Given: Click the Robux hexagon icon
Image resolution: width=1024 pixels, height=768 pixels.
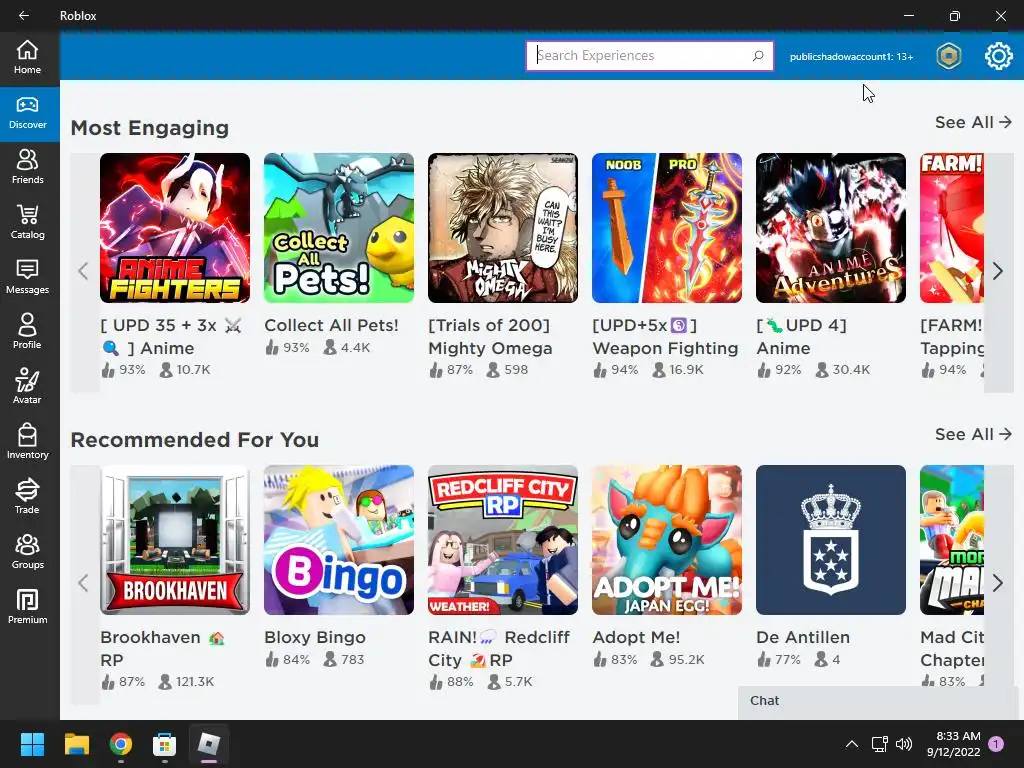Looking at the screenshot, I should (x=948, y=56).
